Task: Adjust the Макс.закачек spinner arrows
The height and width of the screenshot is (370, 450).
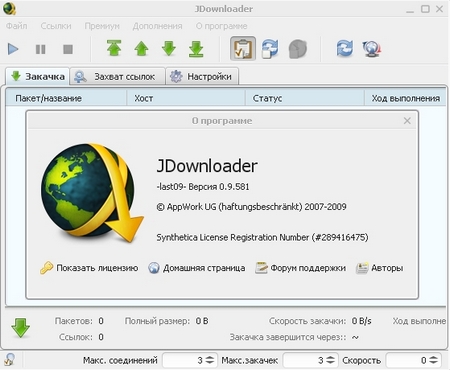Action: click(x=330, y=360)
